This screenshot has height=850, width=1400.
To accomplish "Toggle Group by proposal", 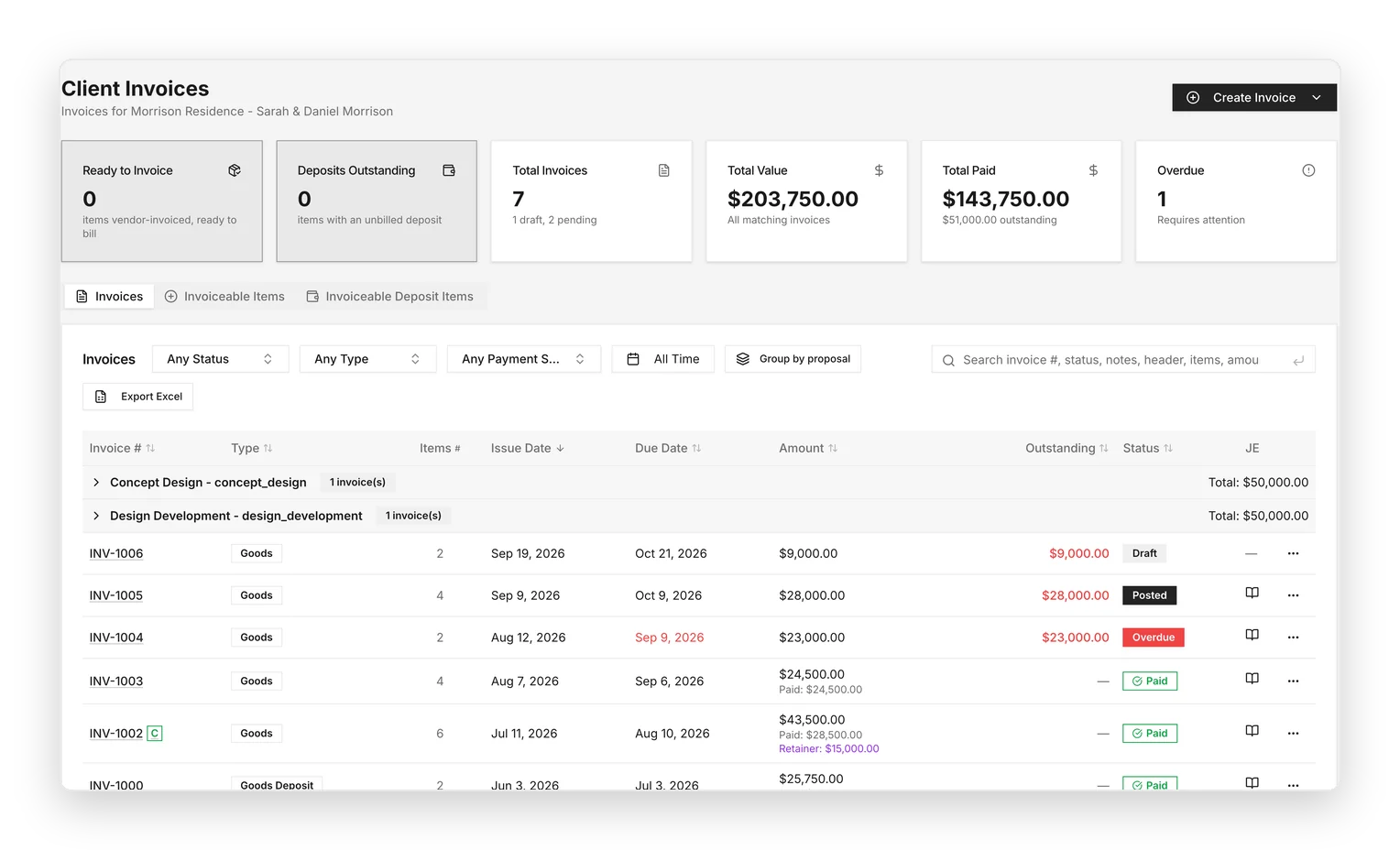I will [793, 359].
